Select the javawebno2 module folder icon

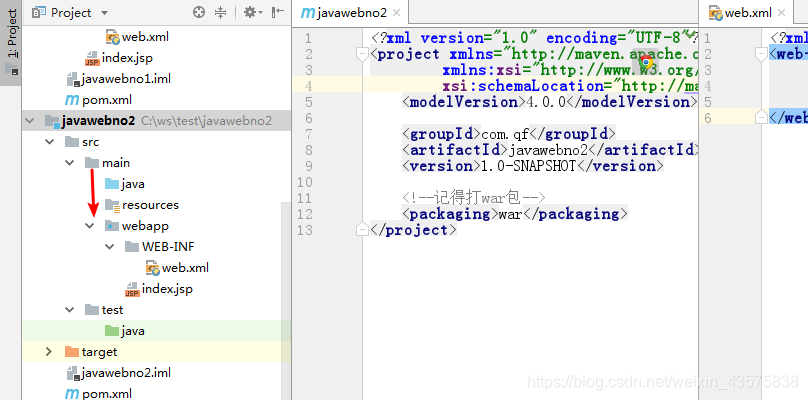[52, 121]
